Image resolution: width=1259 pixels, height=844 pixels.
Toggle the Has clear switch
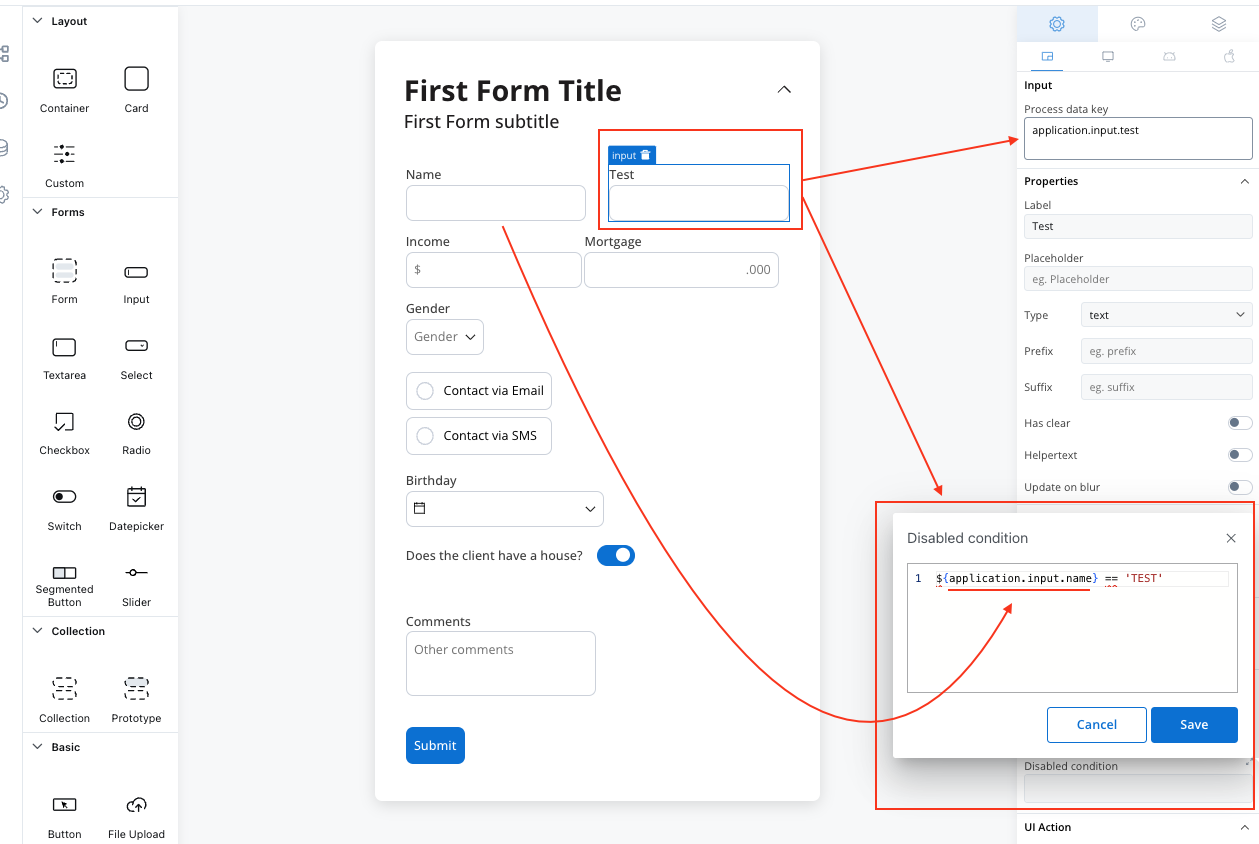(x=1240, y=423)
